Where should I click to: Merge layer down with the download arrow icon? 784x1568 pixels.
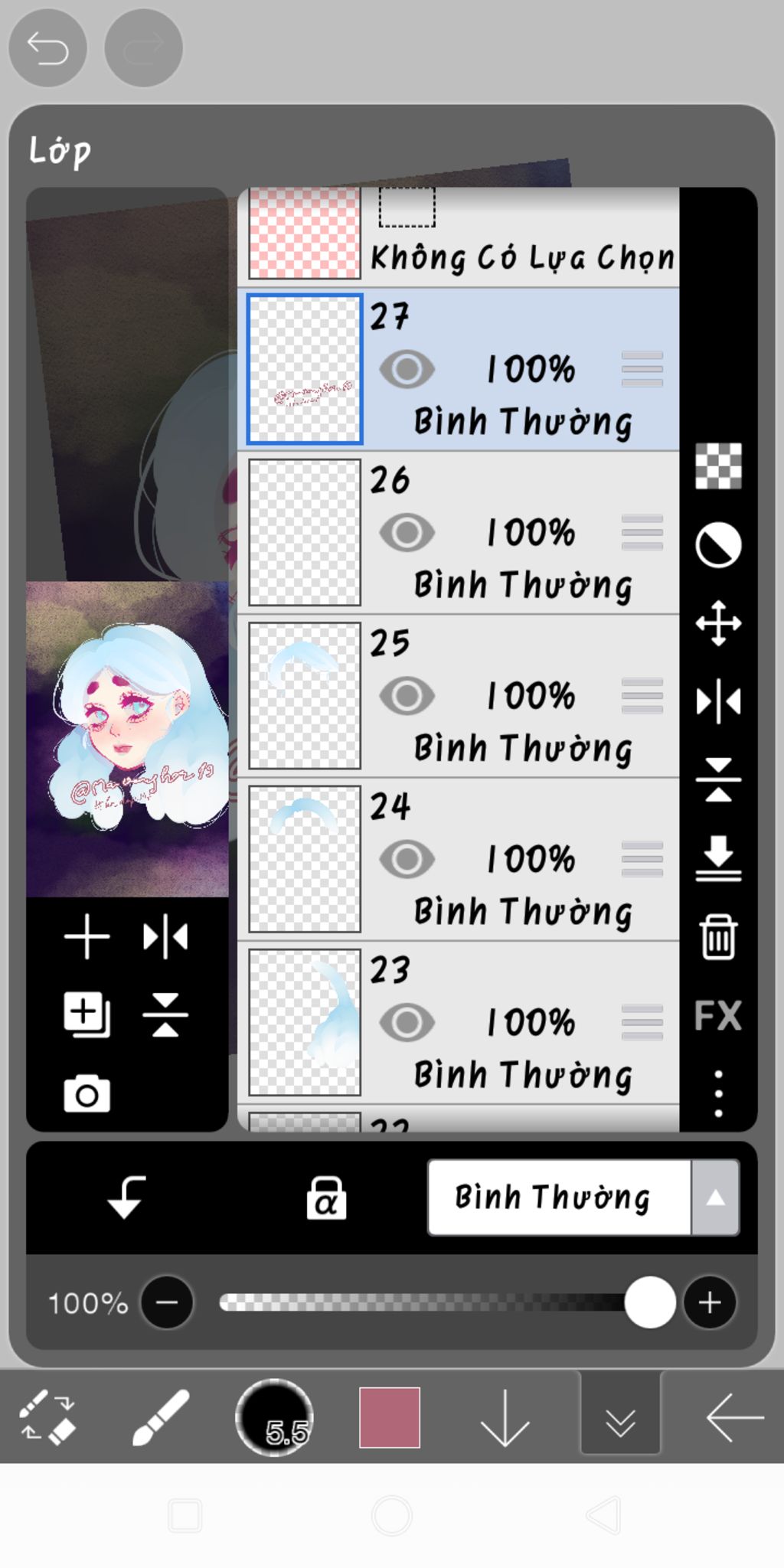[718, 858]
